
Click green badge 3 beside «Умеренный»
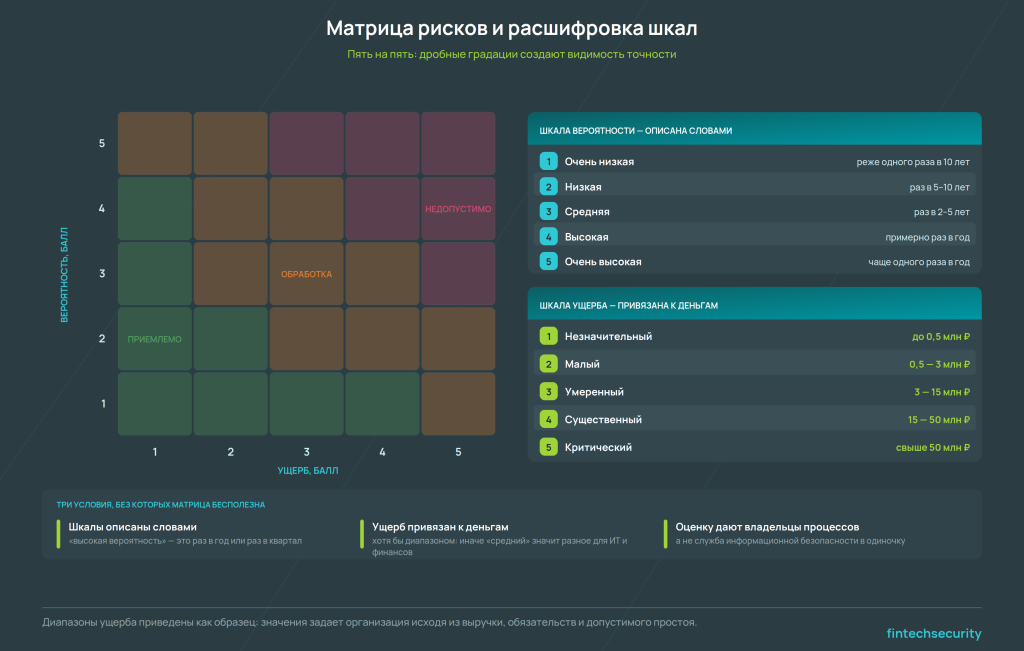[x=549, y=392]
